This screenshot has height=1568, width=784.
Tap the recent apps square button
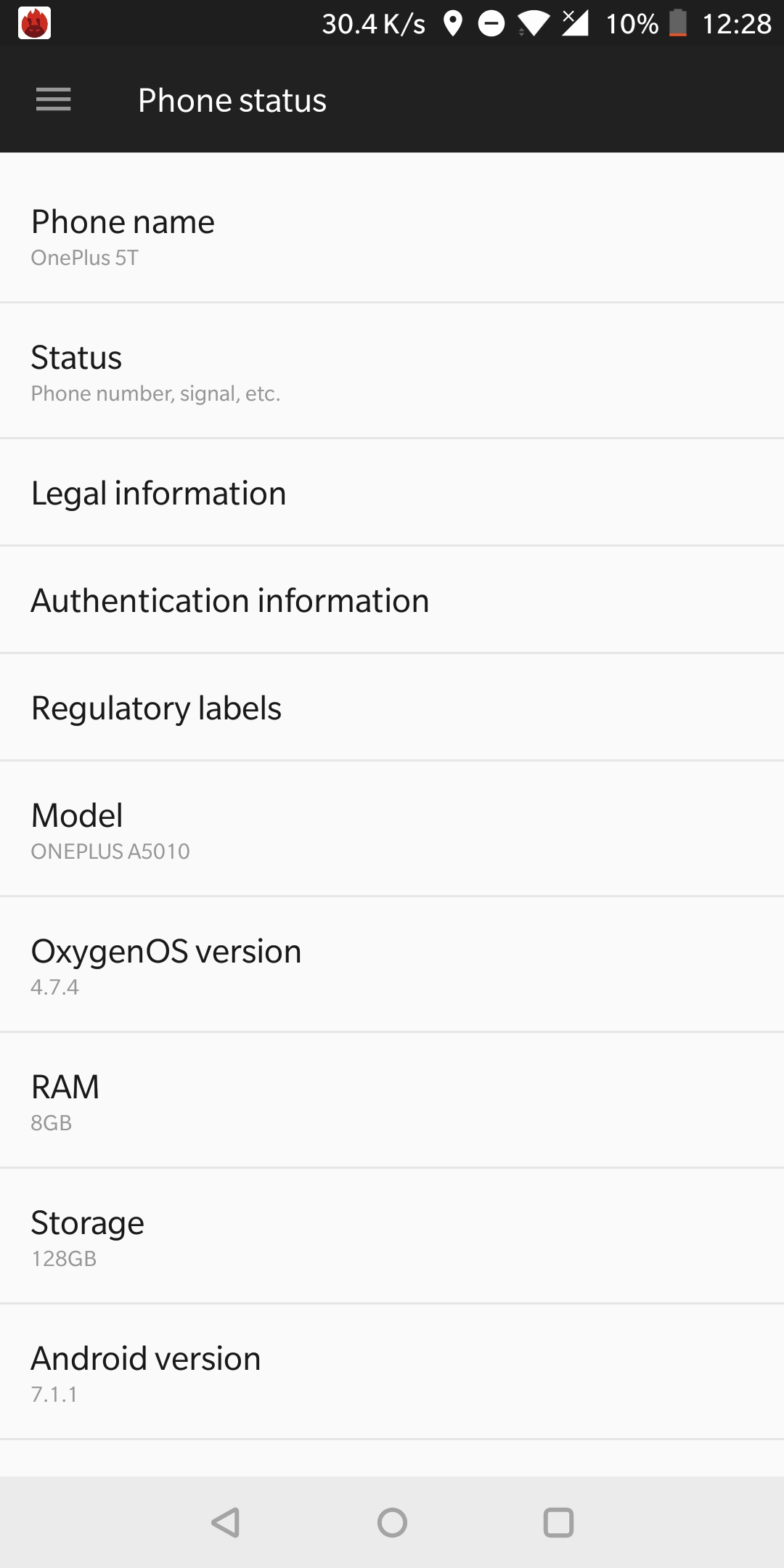(x=558, y=1522)
